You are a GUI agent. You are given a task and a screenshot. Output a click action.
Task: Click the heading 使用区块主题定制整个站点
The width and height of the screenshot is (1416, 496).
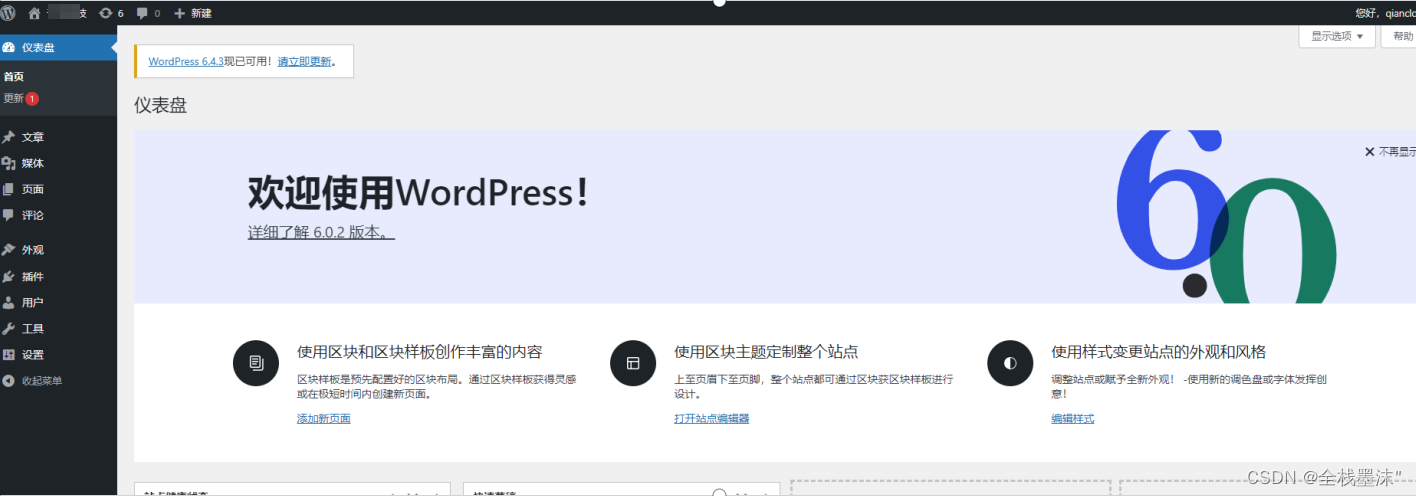[766, 351]
